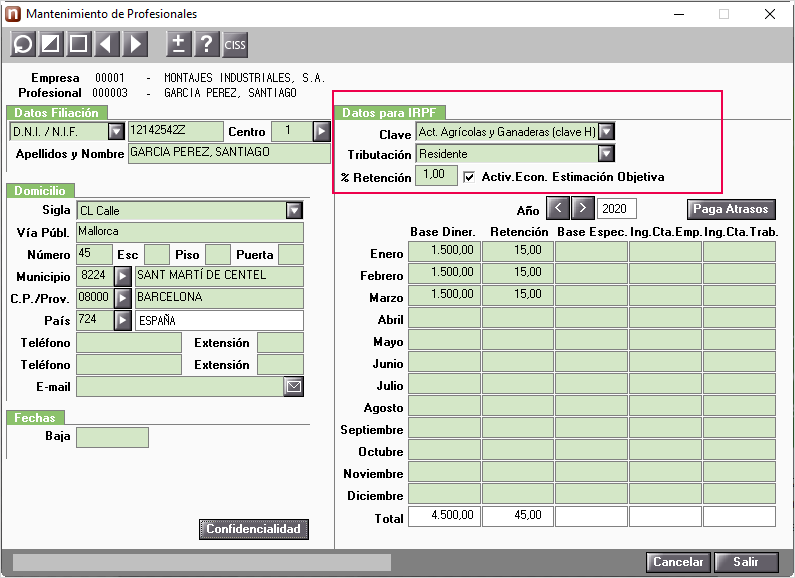Click the % Retención field

[x=436, y=175]
